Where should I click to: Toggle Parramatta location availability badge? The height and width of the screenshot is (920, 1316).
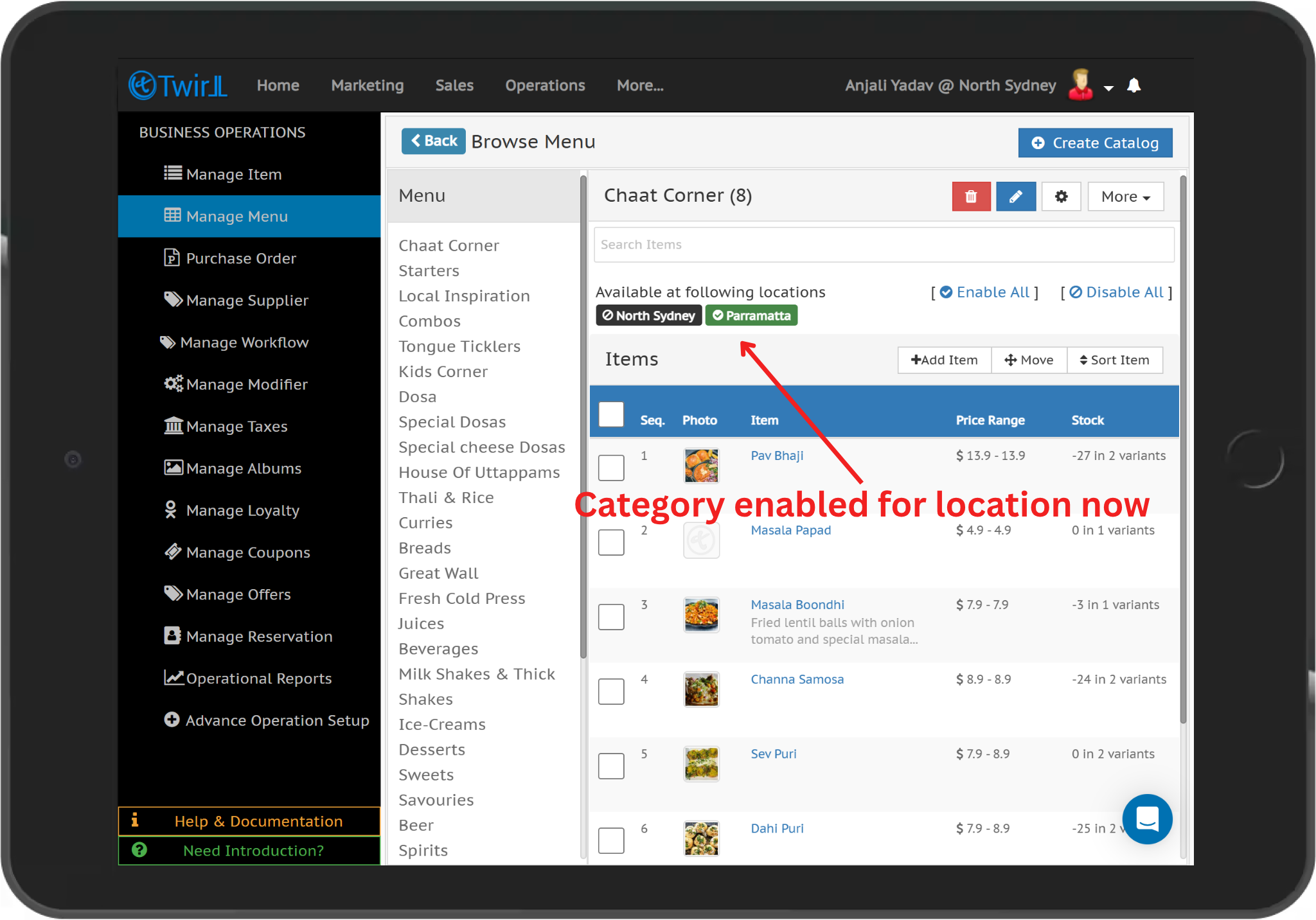751,315
